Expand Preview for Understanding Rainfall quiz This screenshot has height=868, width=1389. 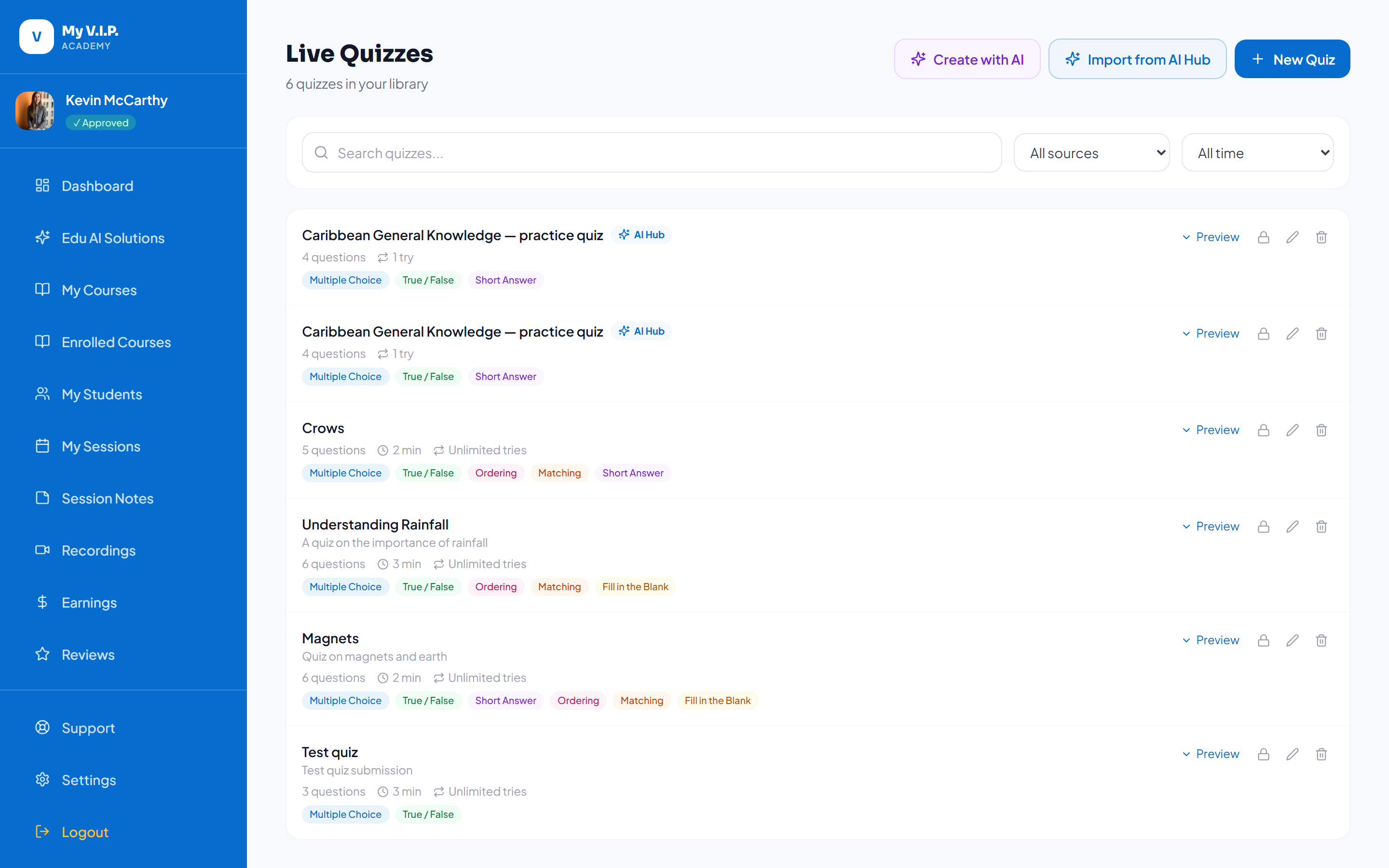point(1211,527)
